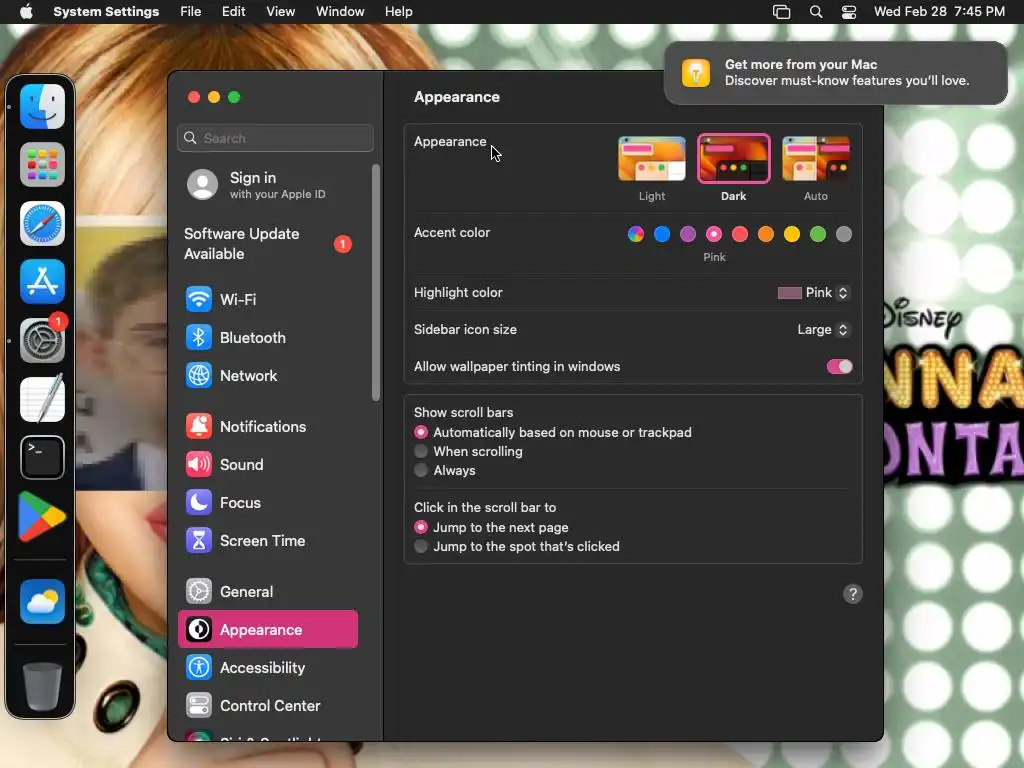Viewport: 1024px width, 768px height.
Task: Select Appearance in the sidebar
Action: click(x=268, y=630)
